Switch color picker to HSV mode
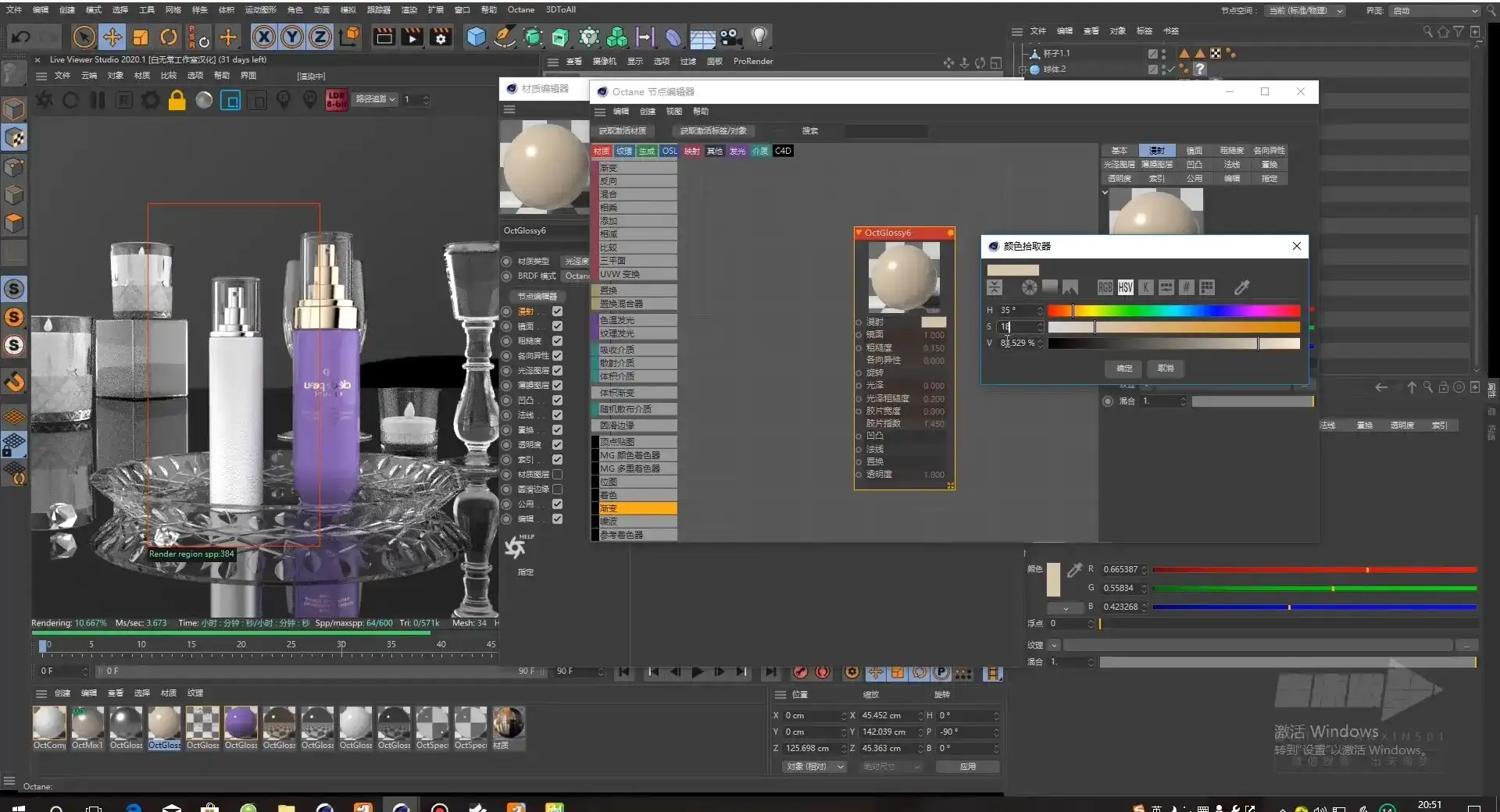1500x812 pixels. pyautogui.click(x=1125, y=287)
